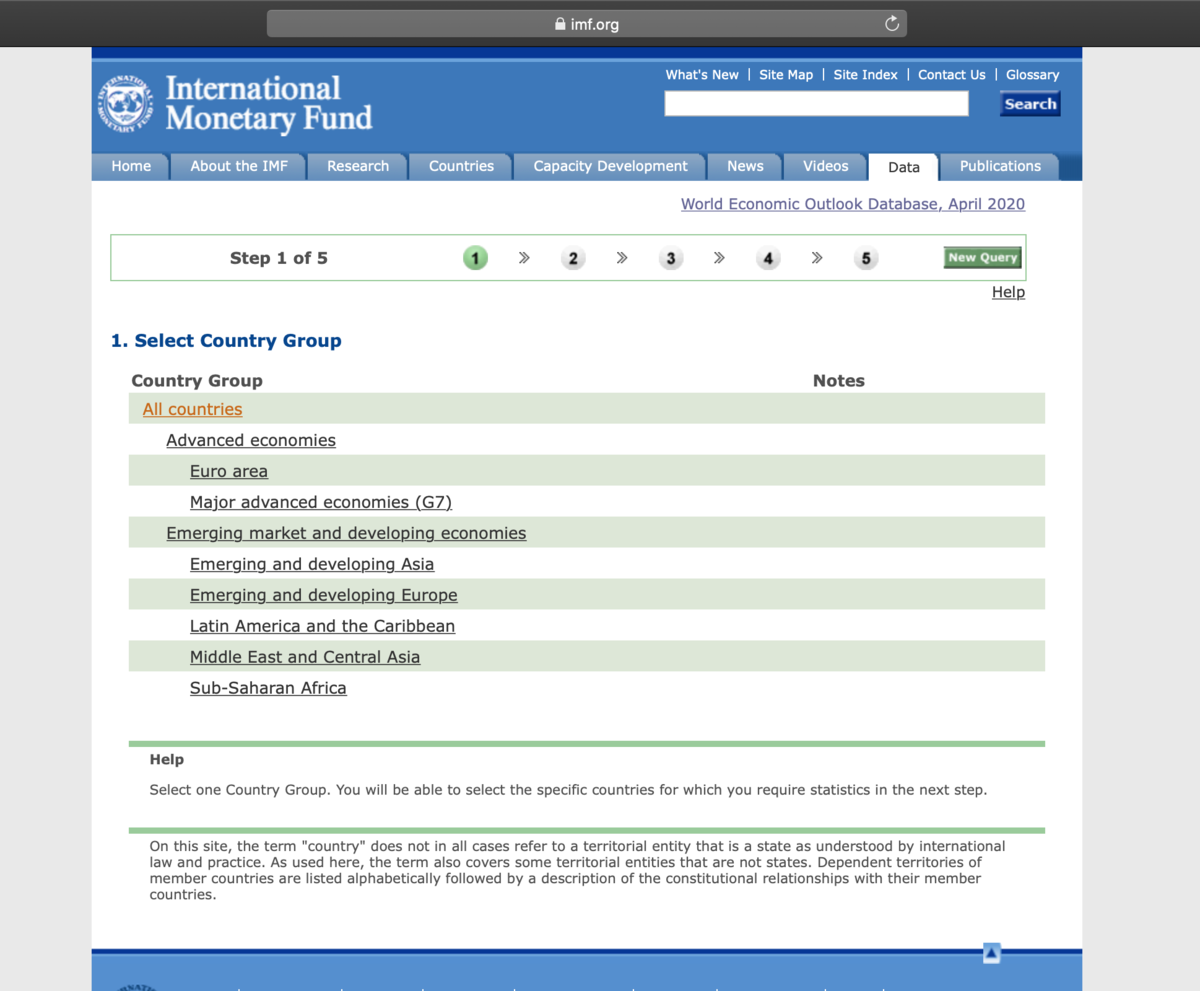Go to step 1 circle
The width and height of the screenshot is (1200, 991).
click(475, 258)
